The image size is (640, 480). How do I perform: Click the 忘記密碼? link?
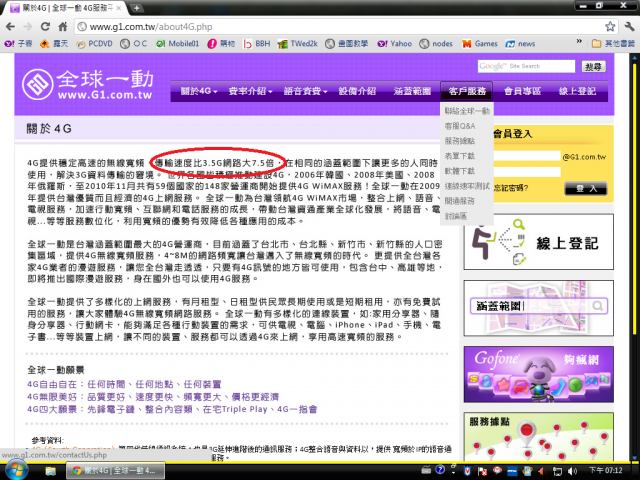click(511, 188)
